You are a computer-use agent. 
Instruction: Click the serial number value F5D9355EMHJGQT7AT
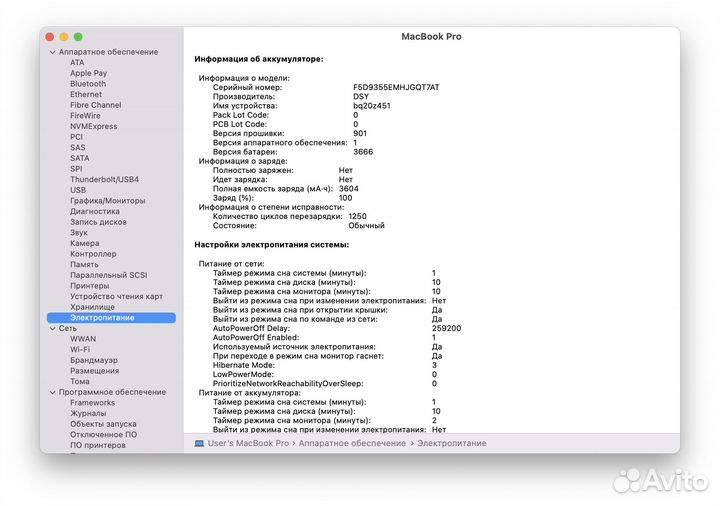click(x=396, y=87)
